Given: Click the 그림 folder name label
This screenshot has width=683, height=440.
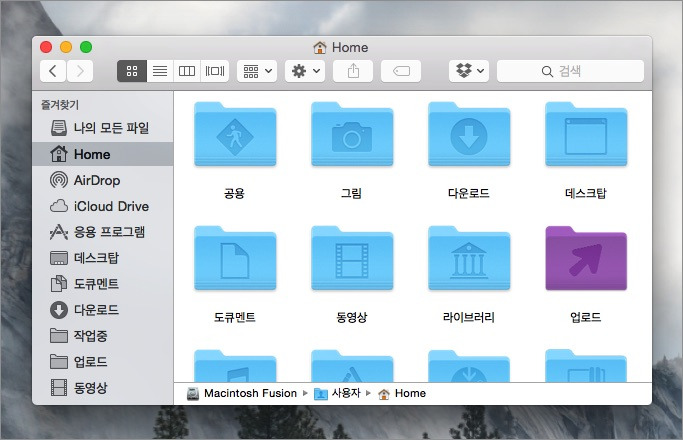Looking at the screenshot, I should pos(352,193).
